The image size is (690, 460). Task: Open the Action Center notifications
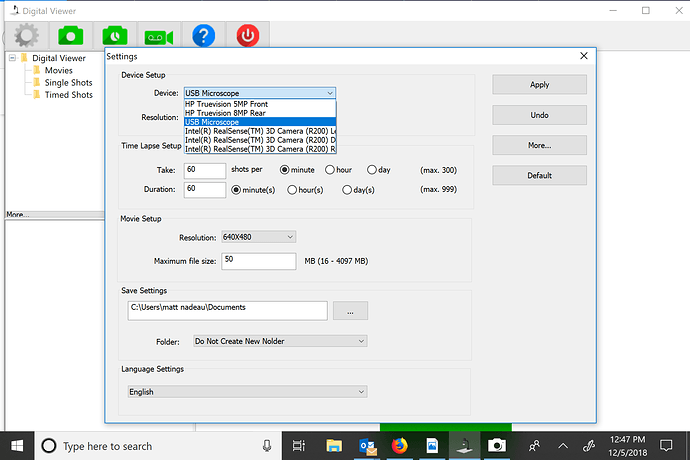pyautogui.click(x=666, y=446)
